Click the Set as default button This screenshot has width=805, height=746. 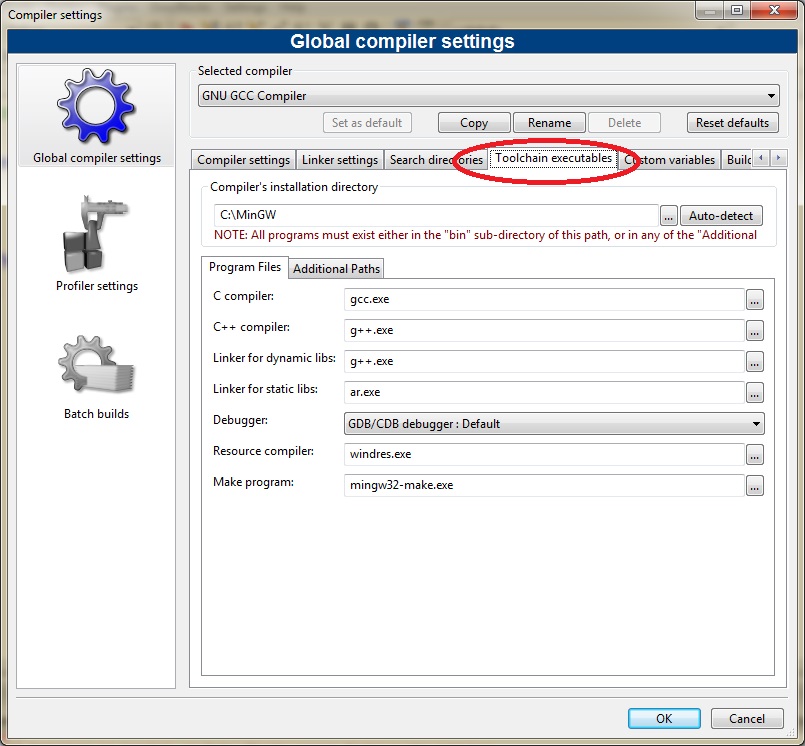click(367, 123)
